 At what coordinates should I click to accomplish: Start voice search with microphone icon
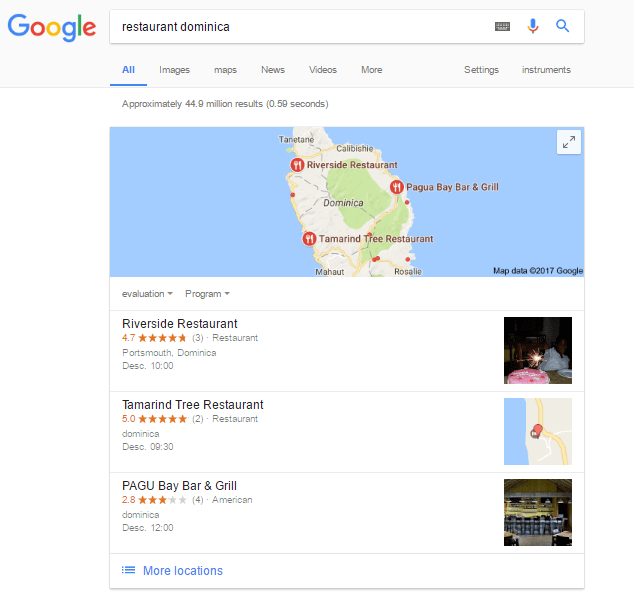pos(533,26)
